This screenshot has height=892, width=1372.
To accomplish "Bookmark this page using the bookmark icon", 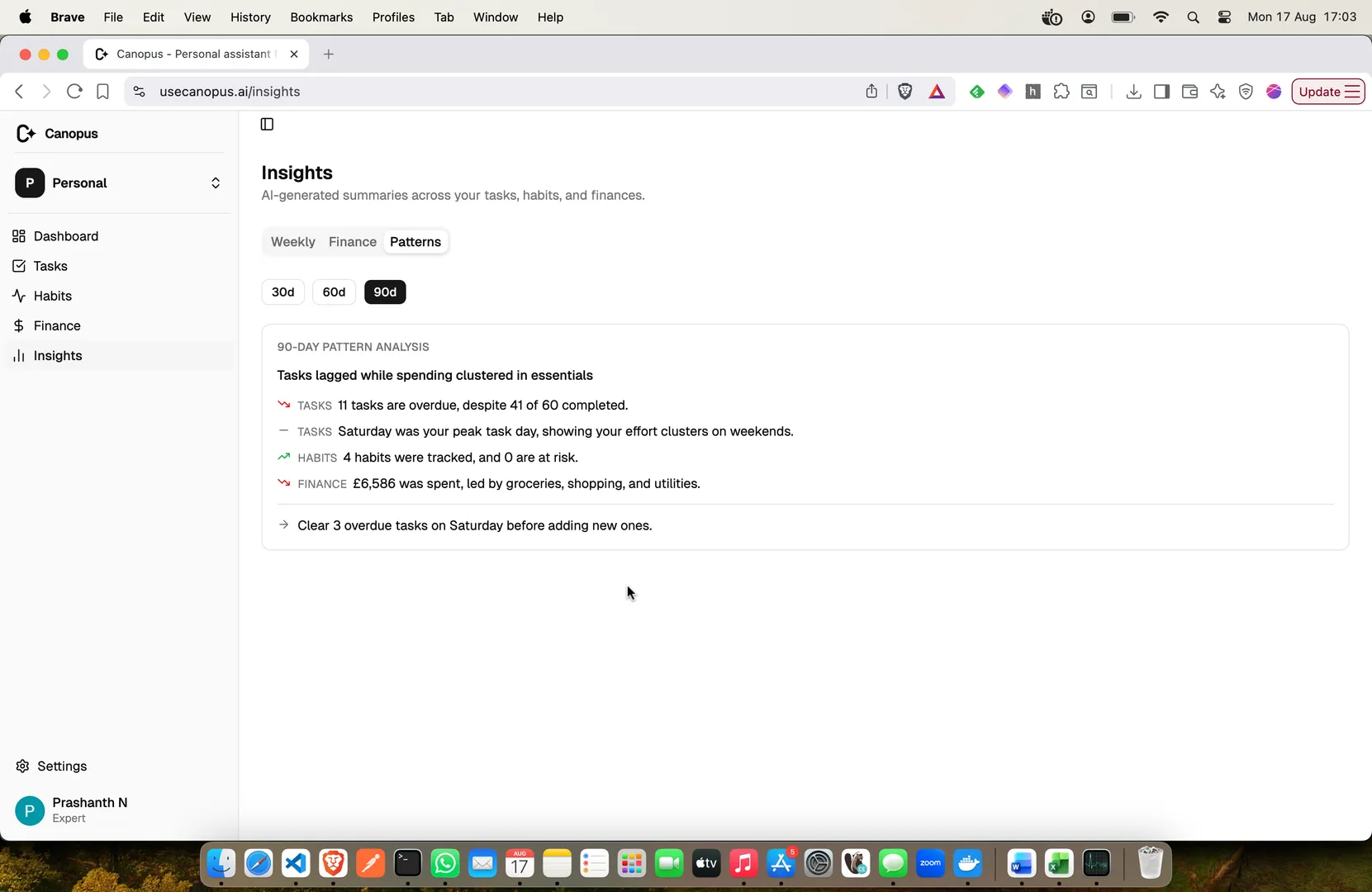I will tap(102, 92).
